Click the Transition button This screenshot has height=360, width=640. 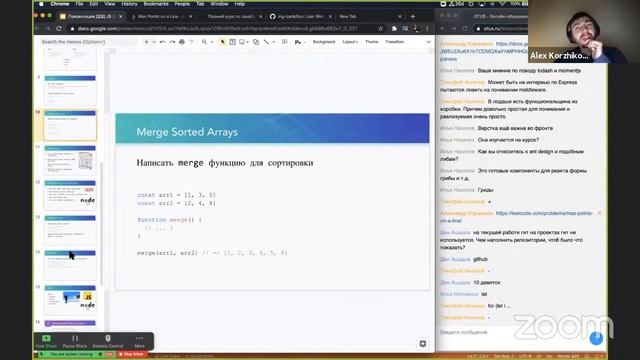coord(394,42)
